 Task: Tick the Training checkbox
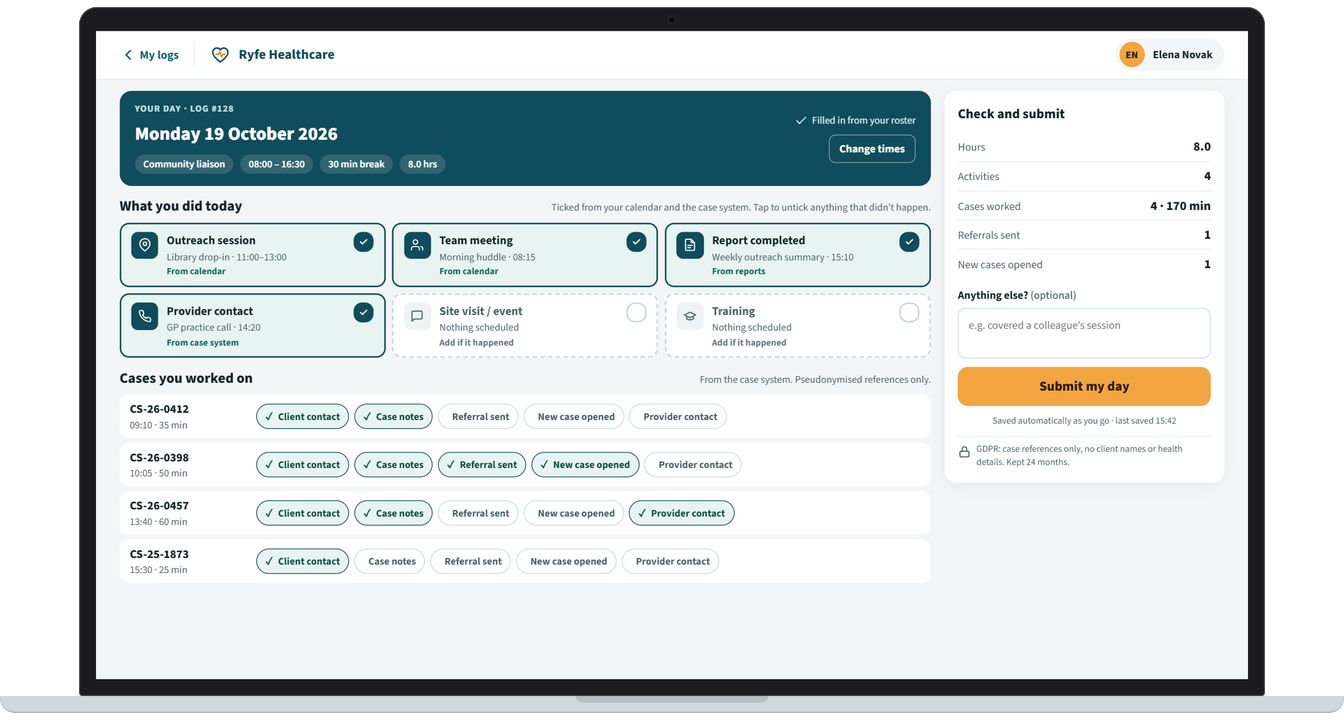[909, 313]
